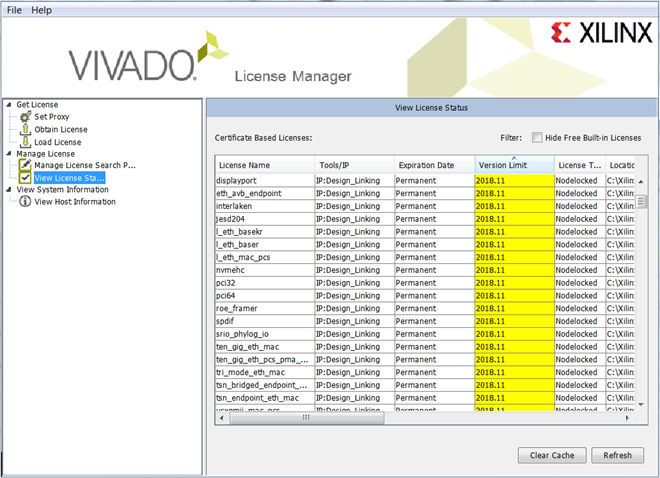
Task: Select the tsn_endpoint_eth_mac license row
Action: (425, 398)
